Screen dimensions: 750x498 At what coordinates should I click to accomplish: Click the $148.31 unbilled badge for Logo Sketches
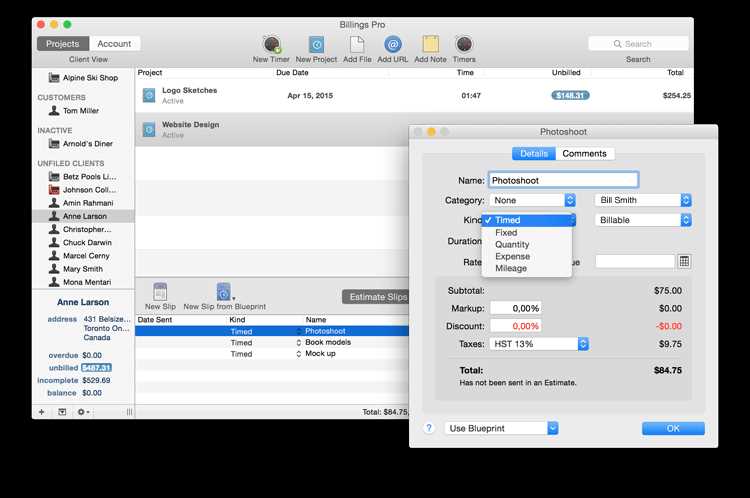click(x=570, y=95)
